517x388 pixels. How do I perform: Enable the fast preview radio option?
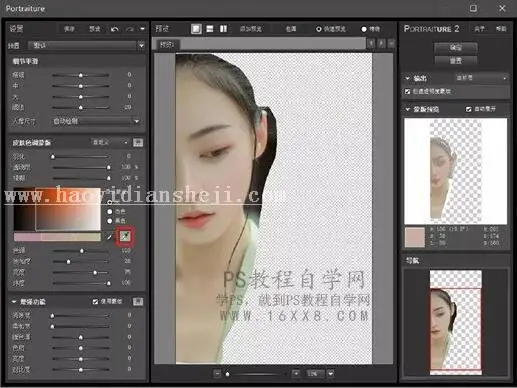319,29
